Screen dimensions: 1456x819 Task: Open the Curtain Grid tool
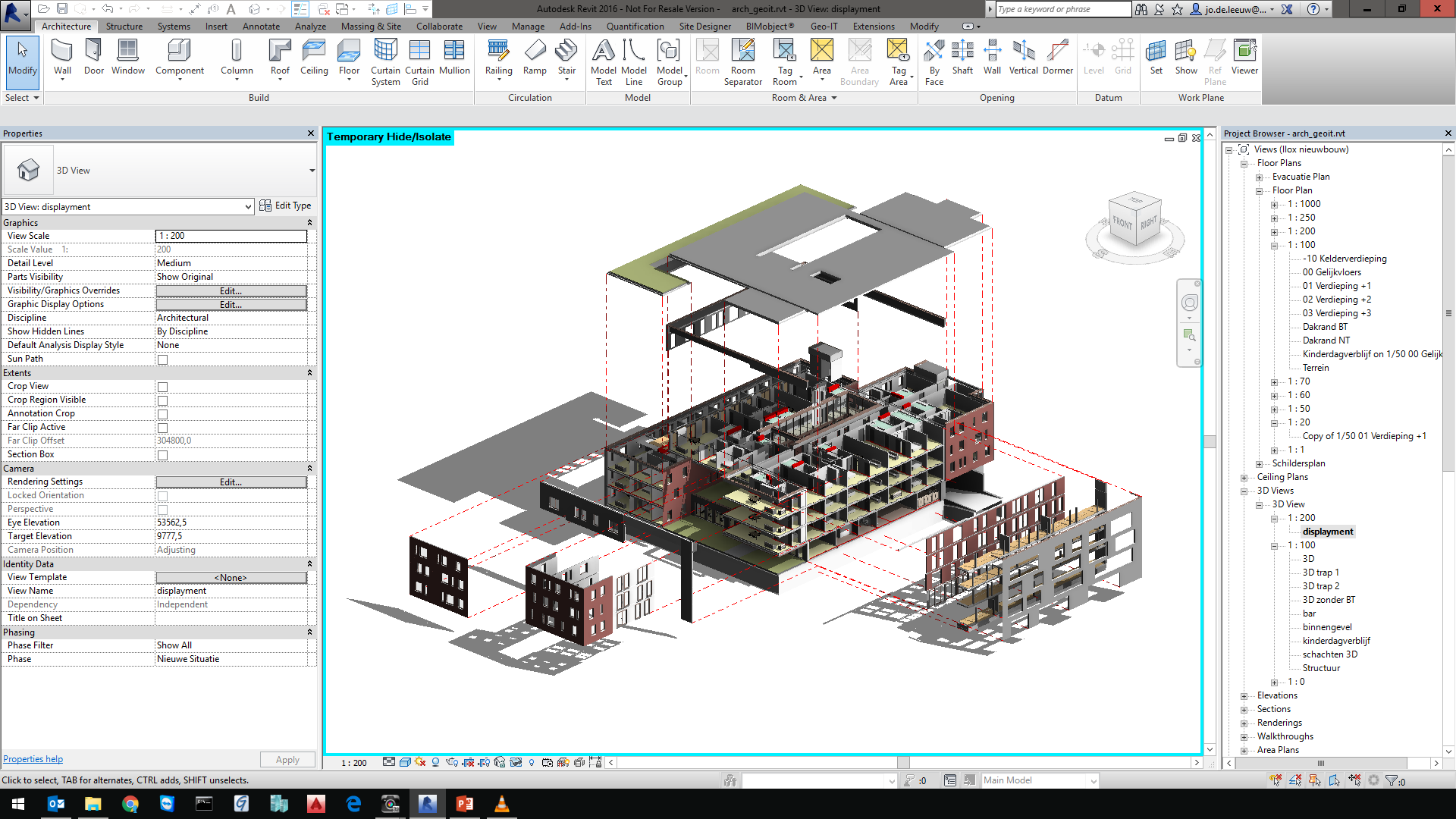coord(419,62)
